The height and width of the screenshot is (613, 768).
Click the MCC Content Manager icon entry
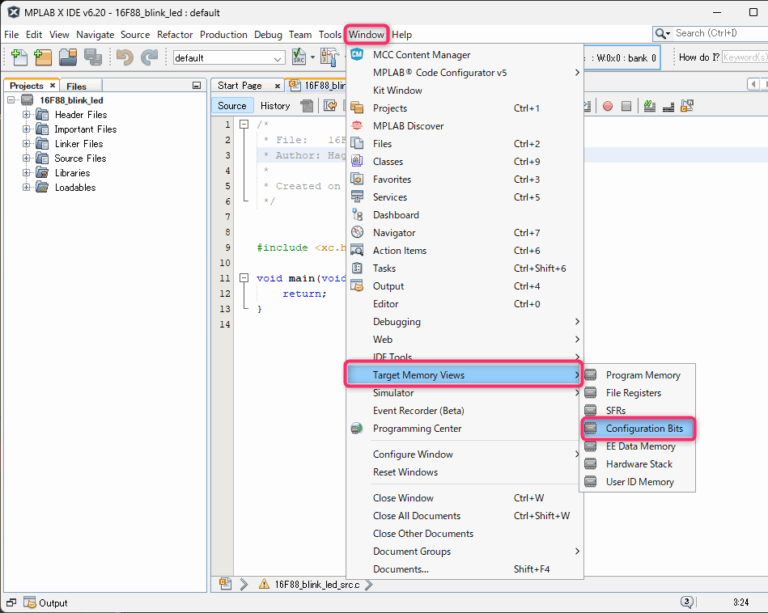(358, 55)
